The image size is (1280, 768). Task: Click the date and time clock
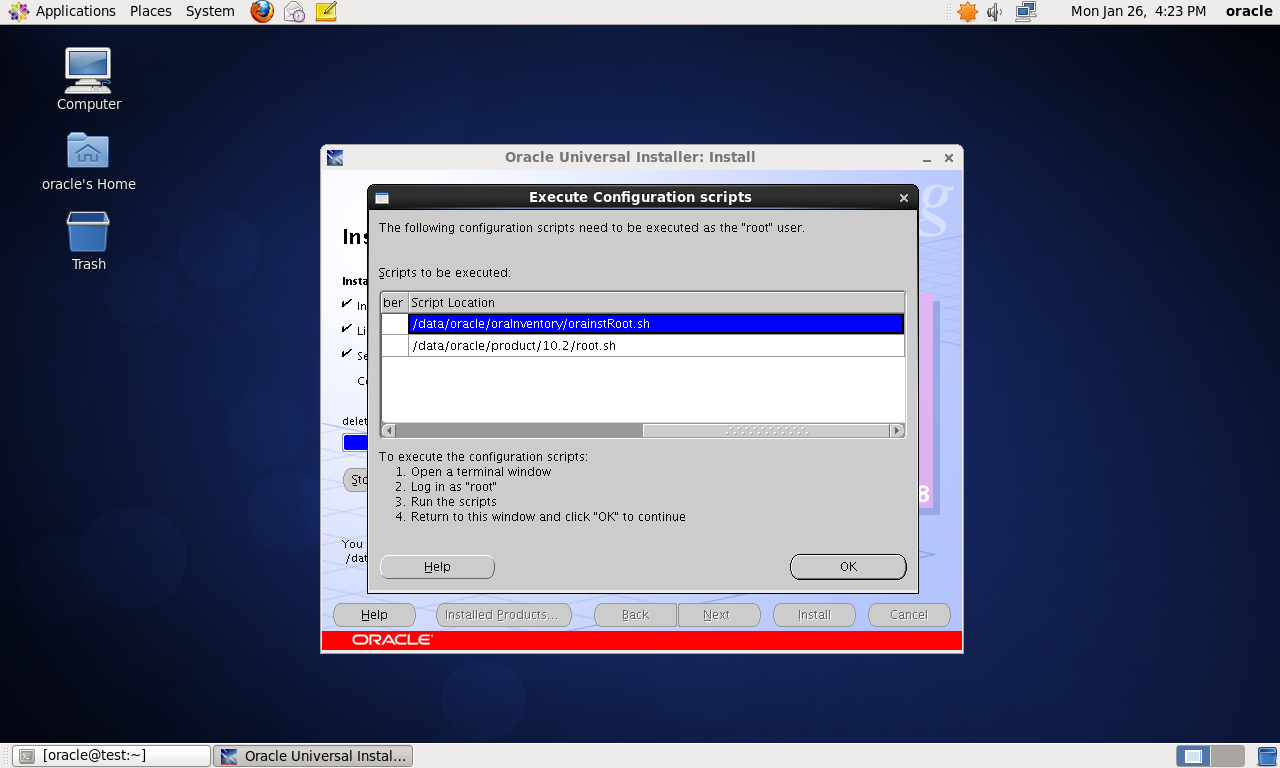coord(1138,11)
